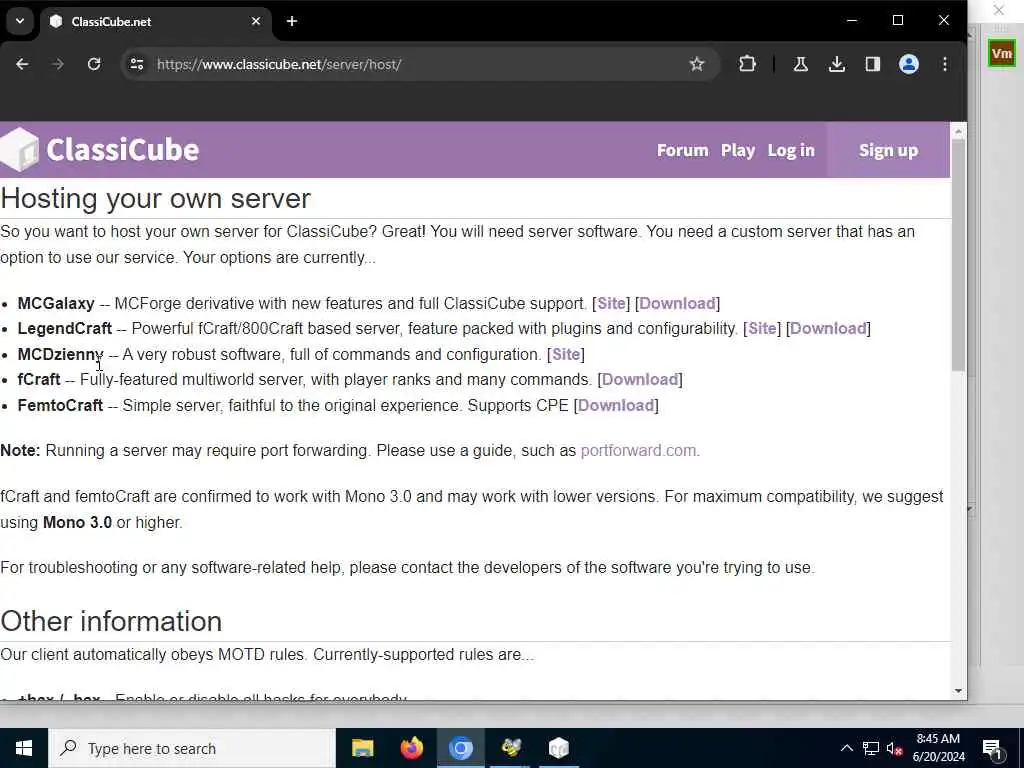Click the page scroll-down arrow
The image size is (1024, 768).
[x=958, y=690]
